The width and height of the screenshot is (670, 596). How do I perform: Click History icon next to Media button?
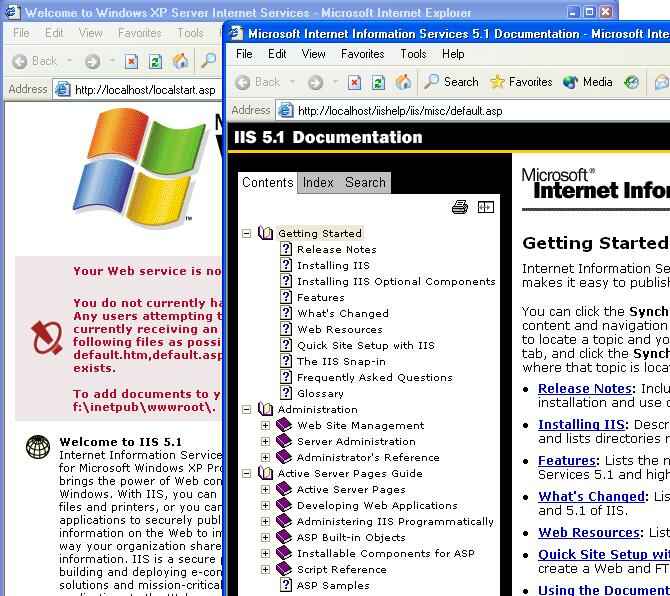(x=632, y=82)
